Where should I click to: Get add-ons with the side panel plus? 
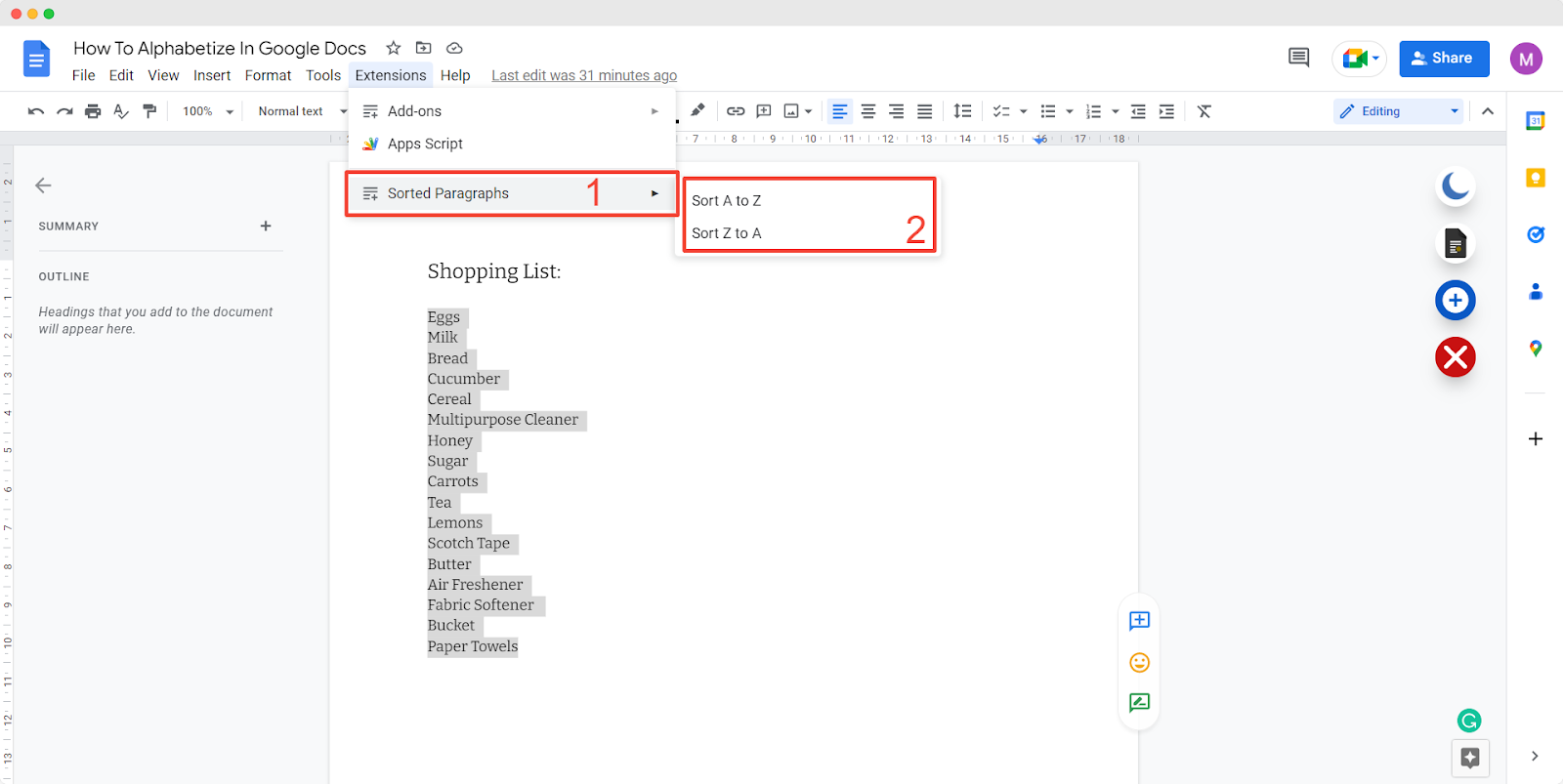1536,439
